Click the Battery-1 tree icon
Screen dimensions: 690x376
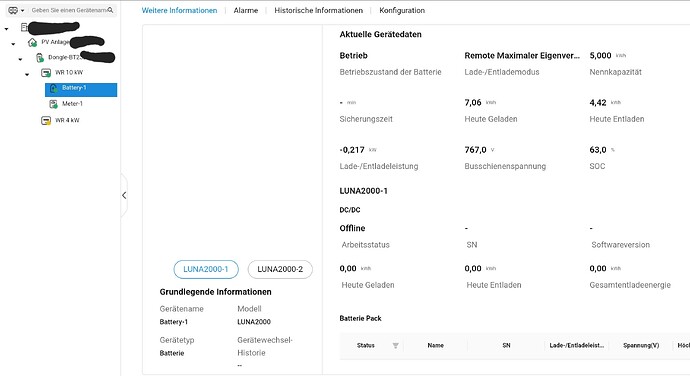pos(54,88)
